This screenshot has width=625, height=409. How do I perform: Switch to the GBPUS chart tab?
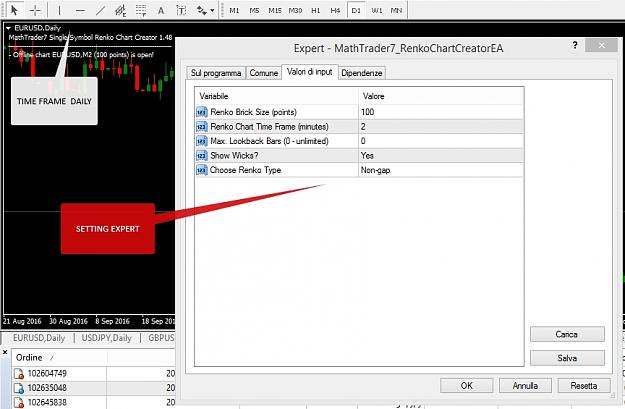click(x=161, y=338)
